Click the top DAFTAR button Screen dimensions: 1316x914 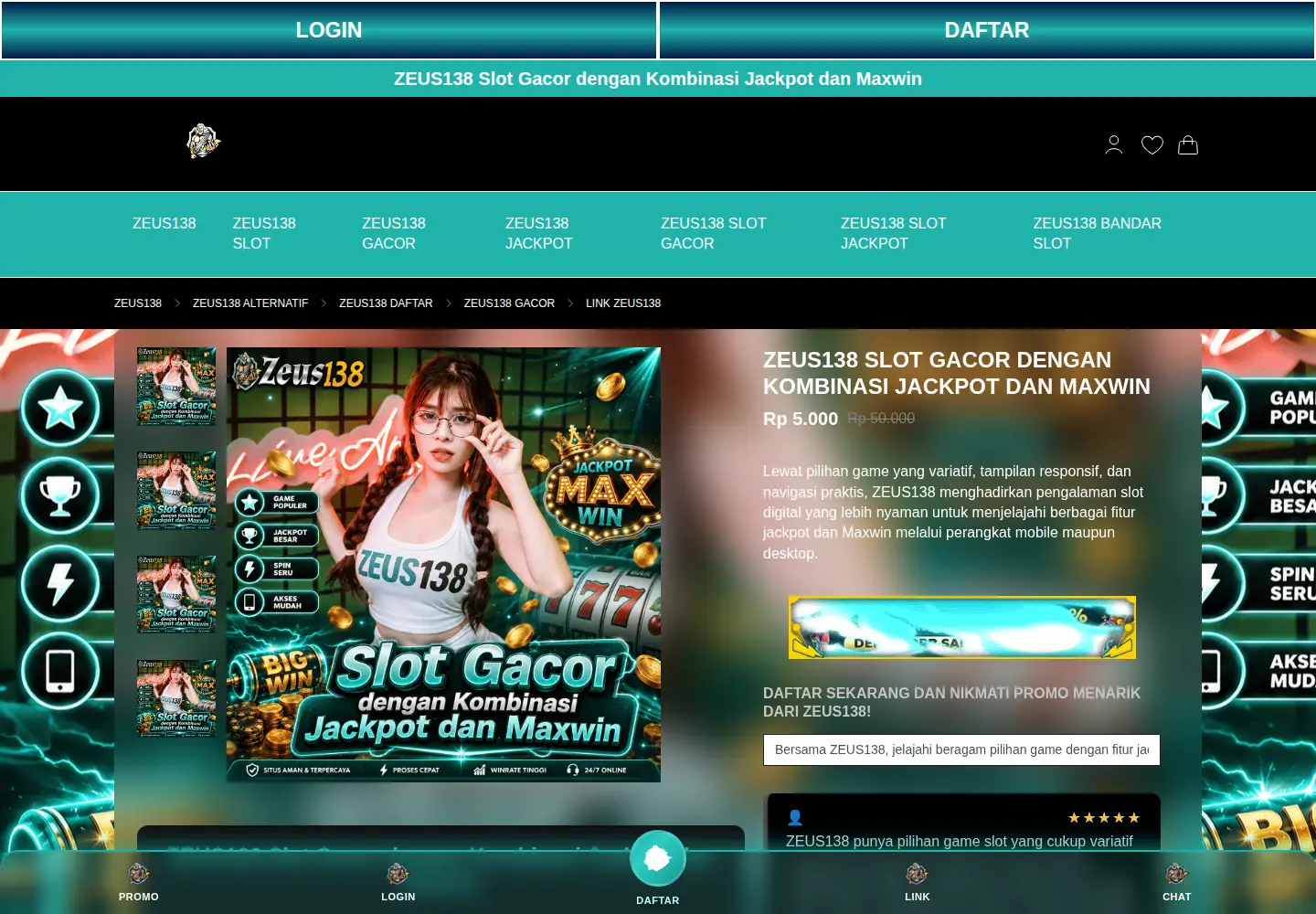(987, 30)
